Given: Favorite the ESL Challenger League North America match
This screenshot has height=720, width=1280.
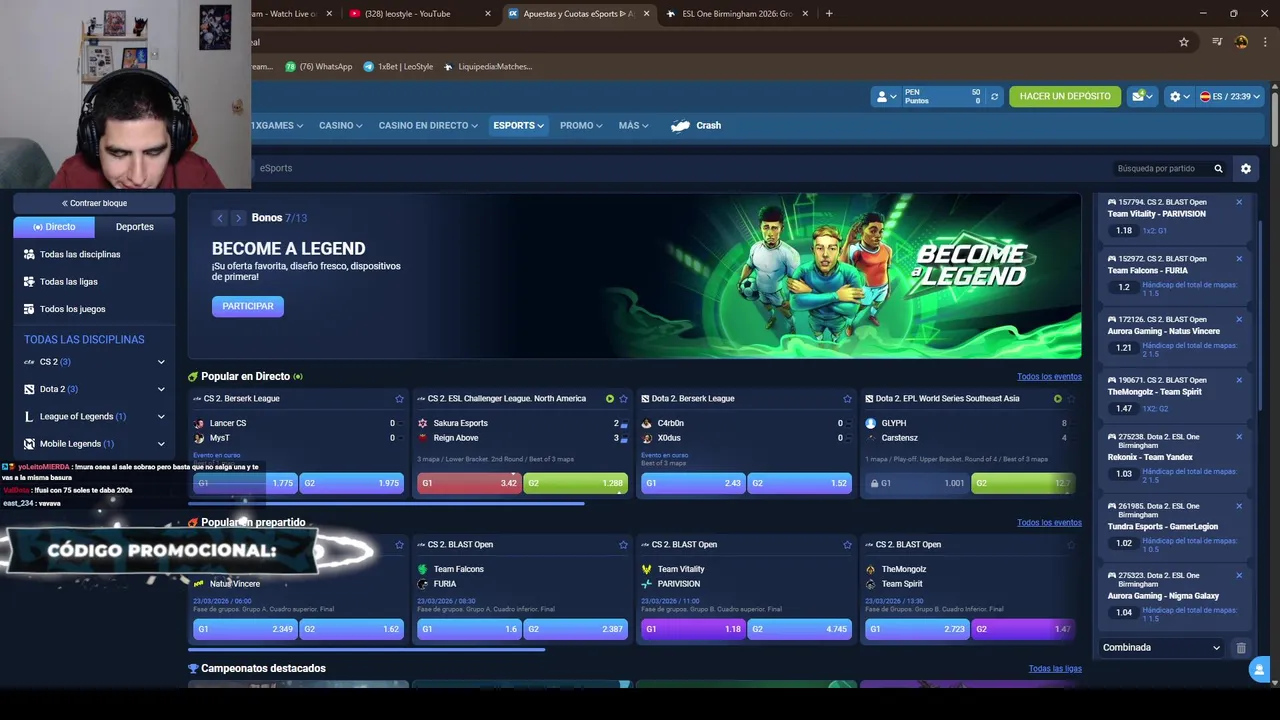Looking at the screenshot, I should tap(623, 399).
